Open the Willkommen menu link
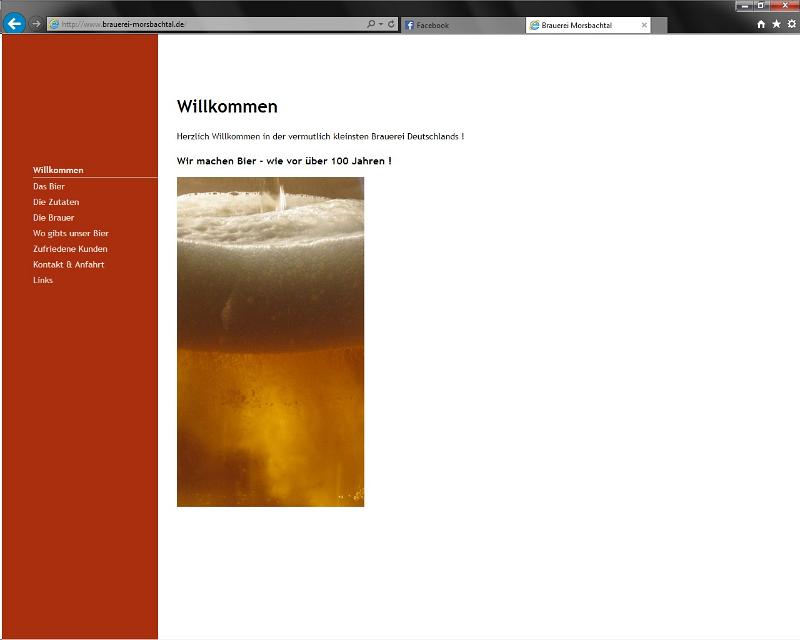800x640 pixels. [x=58, y=170]
